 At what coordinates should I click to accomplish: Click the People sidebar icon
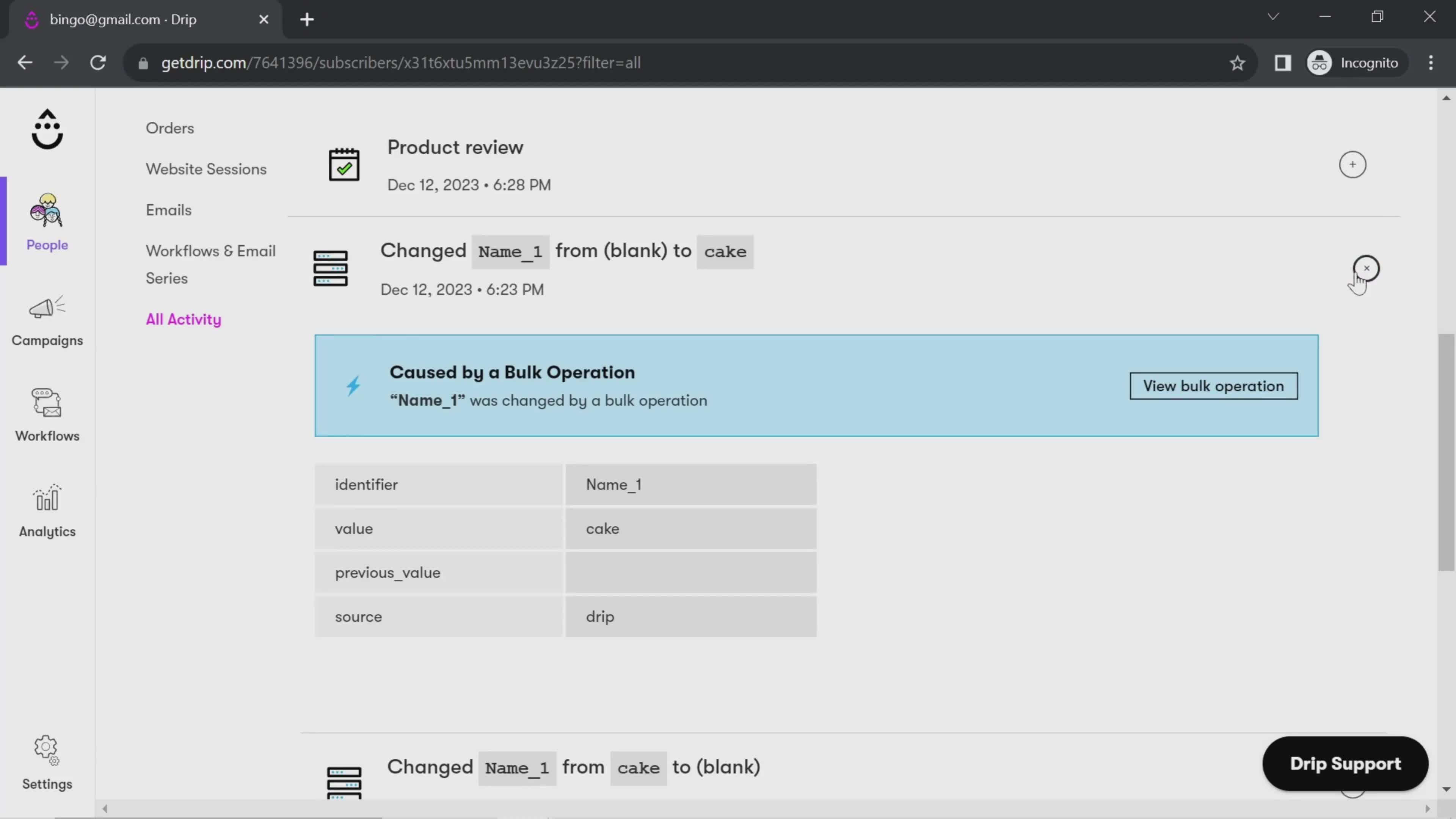[x=47, y=220]
